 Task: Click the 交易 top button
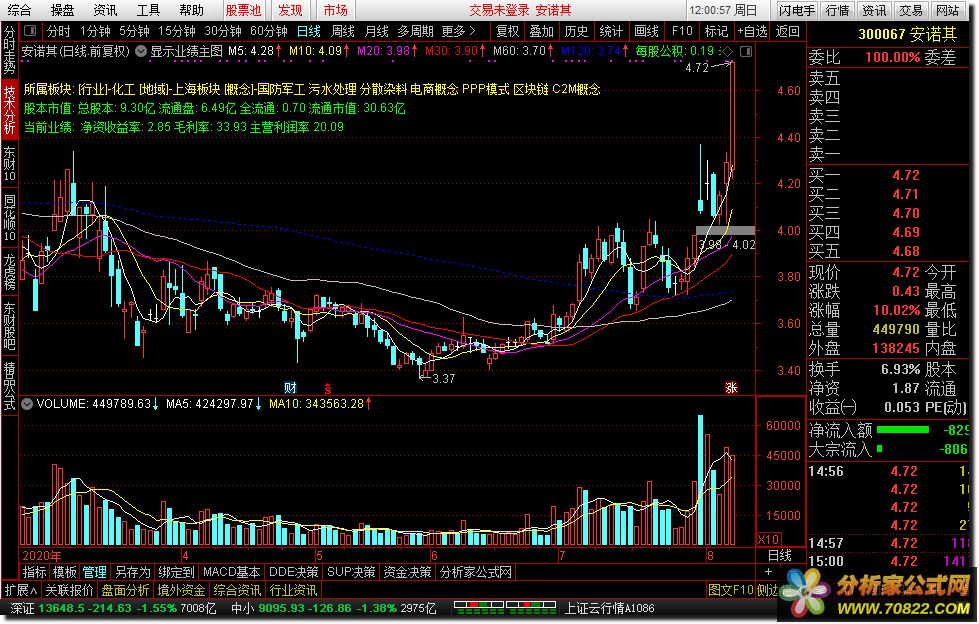tap(911, 11)
